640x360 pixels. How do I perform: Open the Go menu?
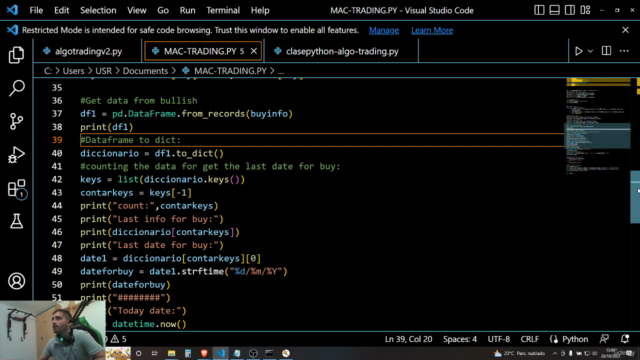163,10
